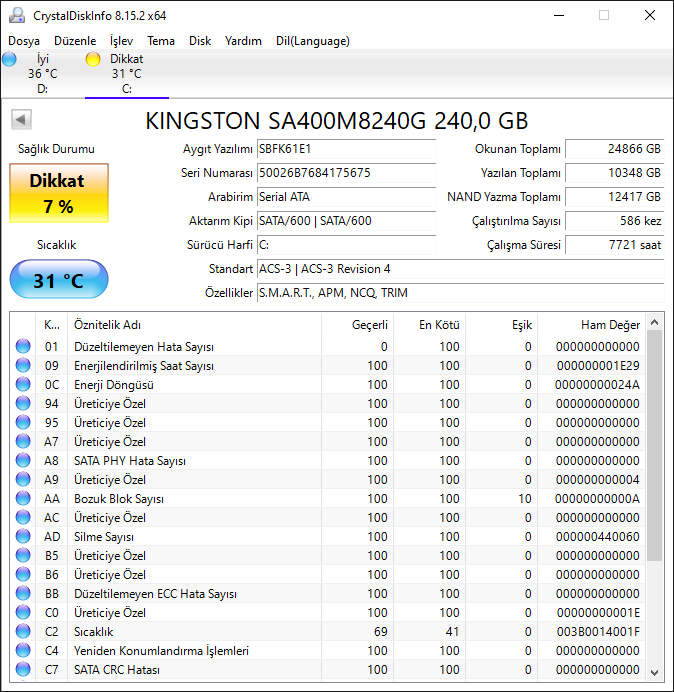674x692 pixels.
Task: Click status orb of row C2 Sıcaklık
Action: click(23, 631)
